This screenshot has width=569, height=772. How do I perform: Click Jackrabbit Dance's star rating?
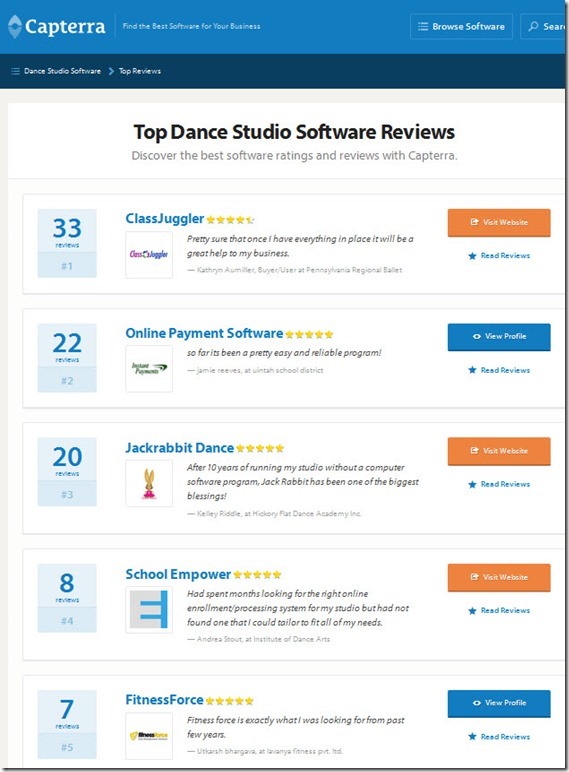[x=260, y=449]
